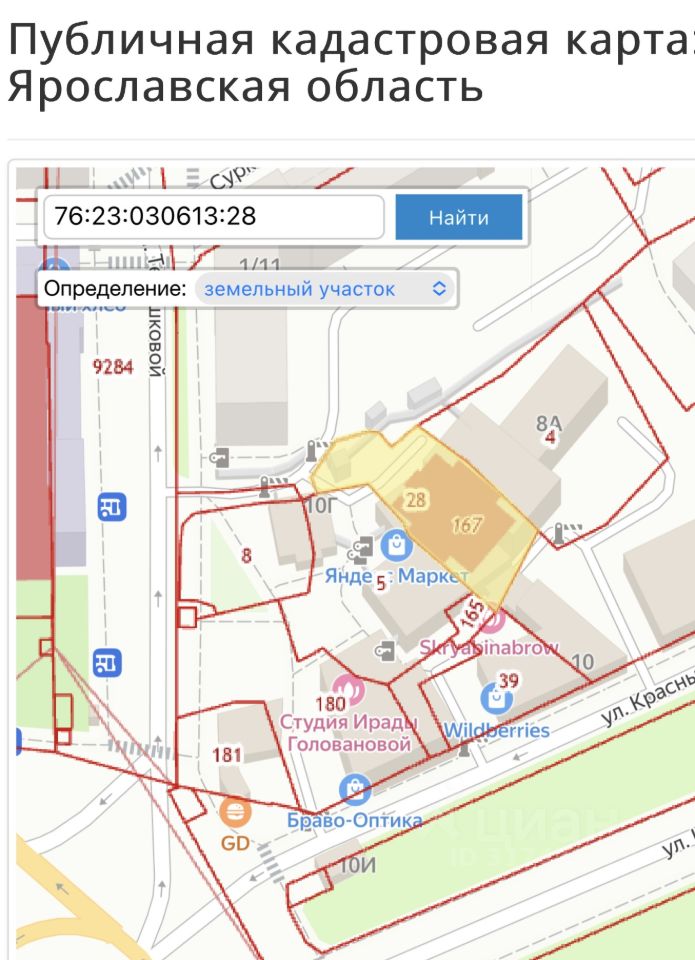
Task: Open the Браво-Оптика shop marker
Action: 355,790
